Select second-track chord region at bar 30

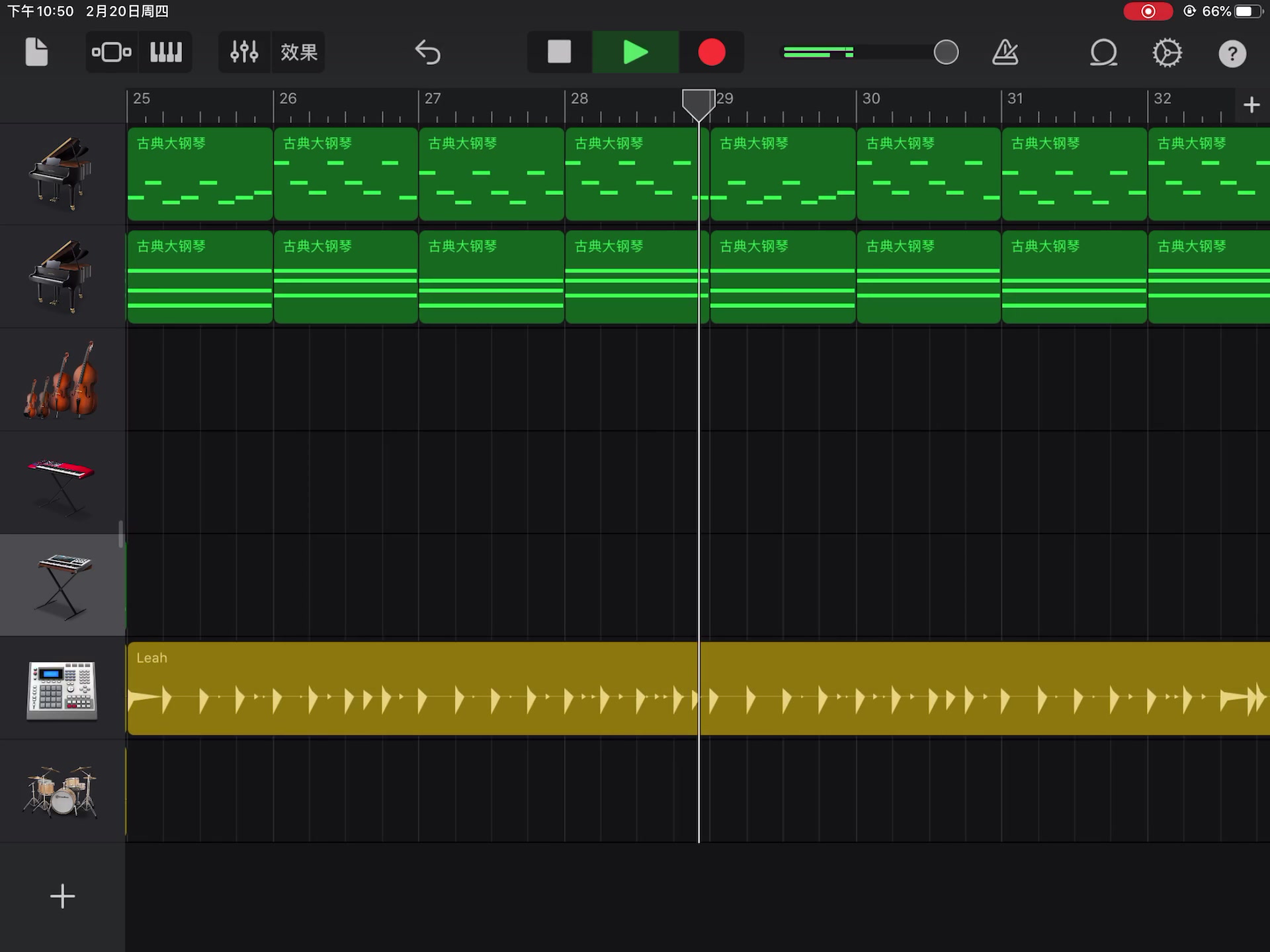[929, 277]
